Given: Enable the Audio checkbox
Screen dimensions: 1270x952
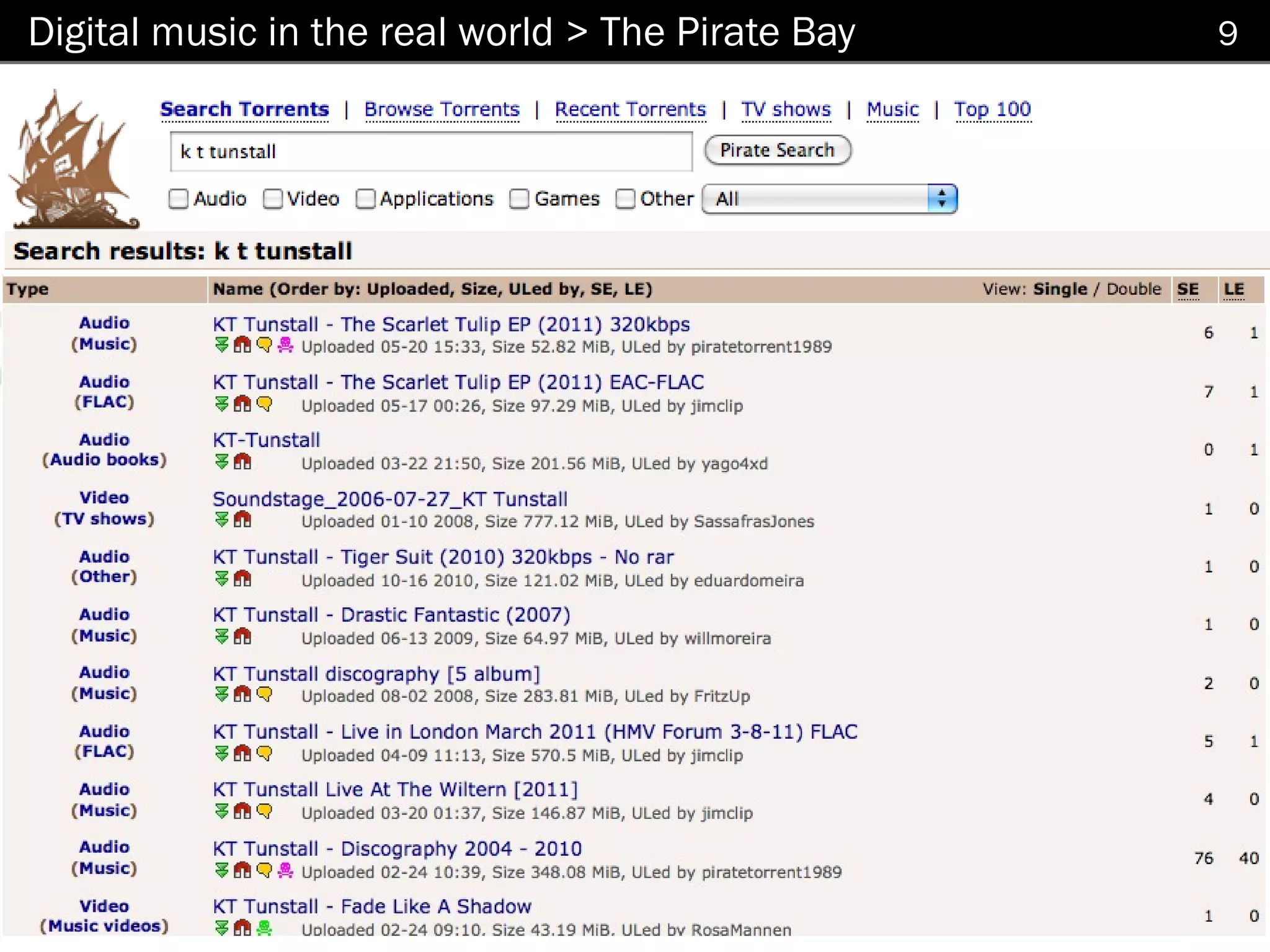Looking at the screenshot, I should click(179, 199).
